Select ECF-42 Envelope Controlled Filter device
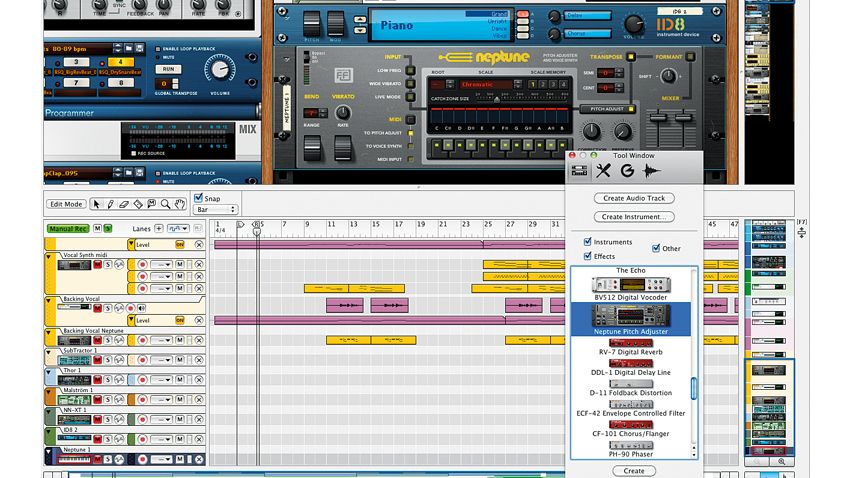 tap(631, 409)
